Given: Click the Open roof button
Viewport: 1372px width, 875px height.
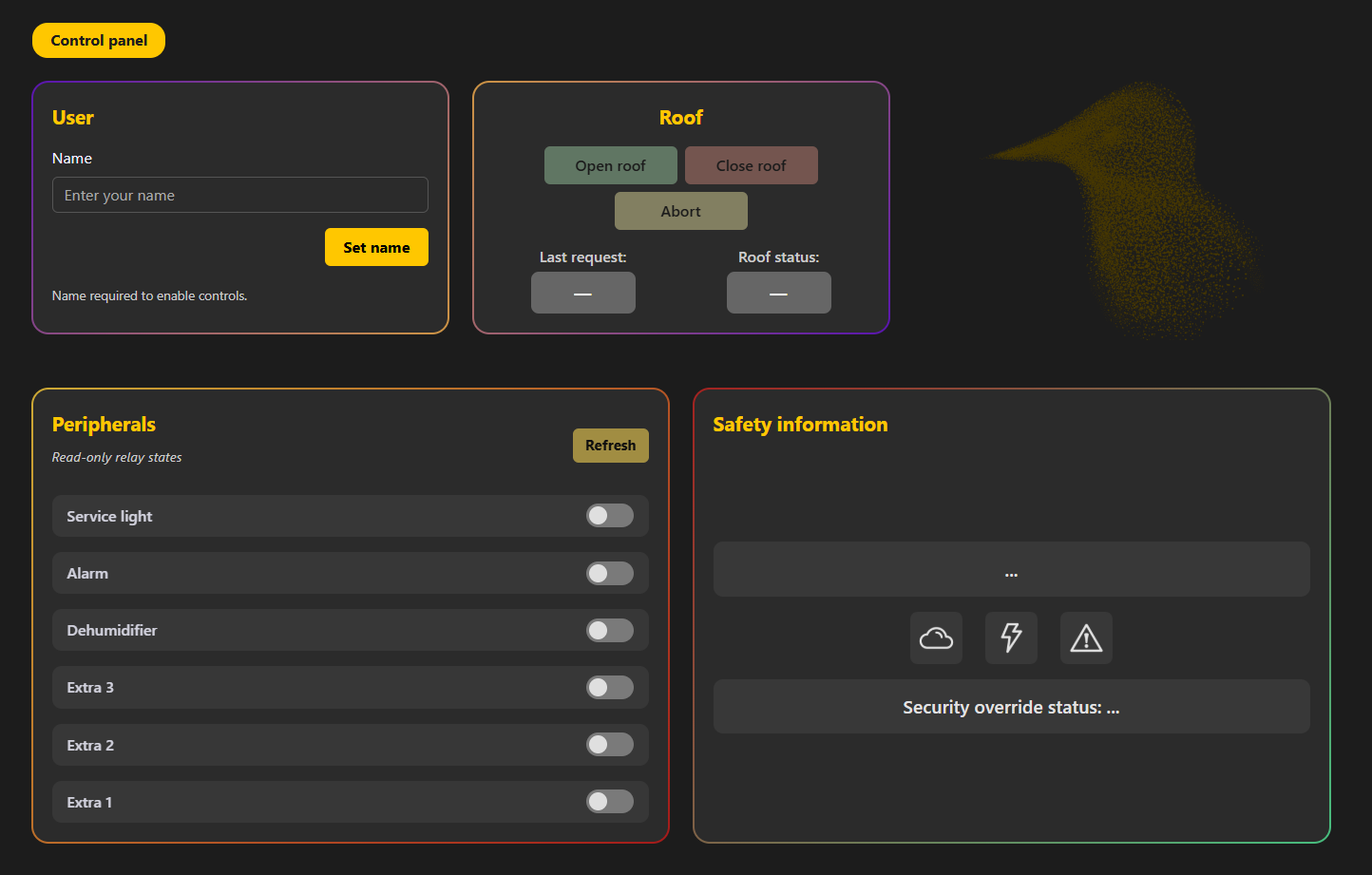Looking at the screenshot, I should (x=611, y=164).
